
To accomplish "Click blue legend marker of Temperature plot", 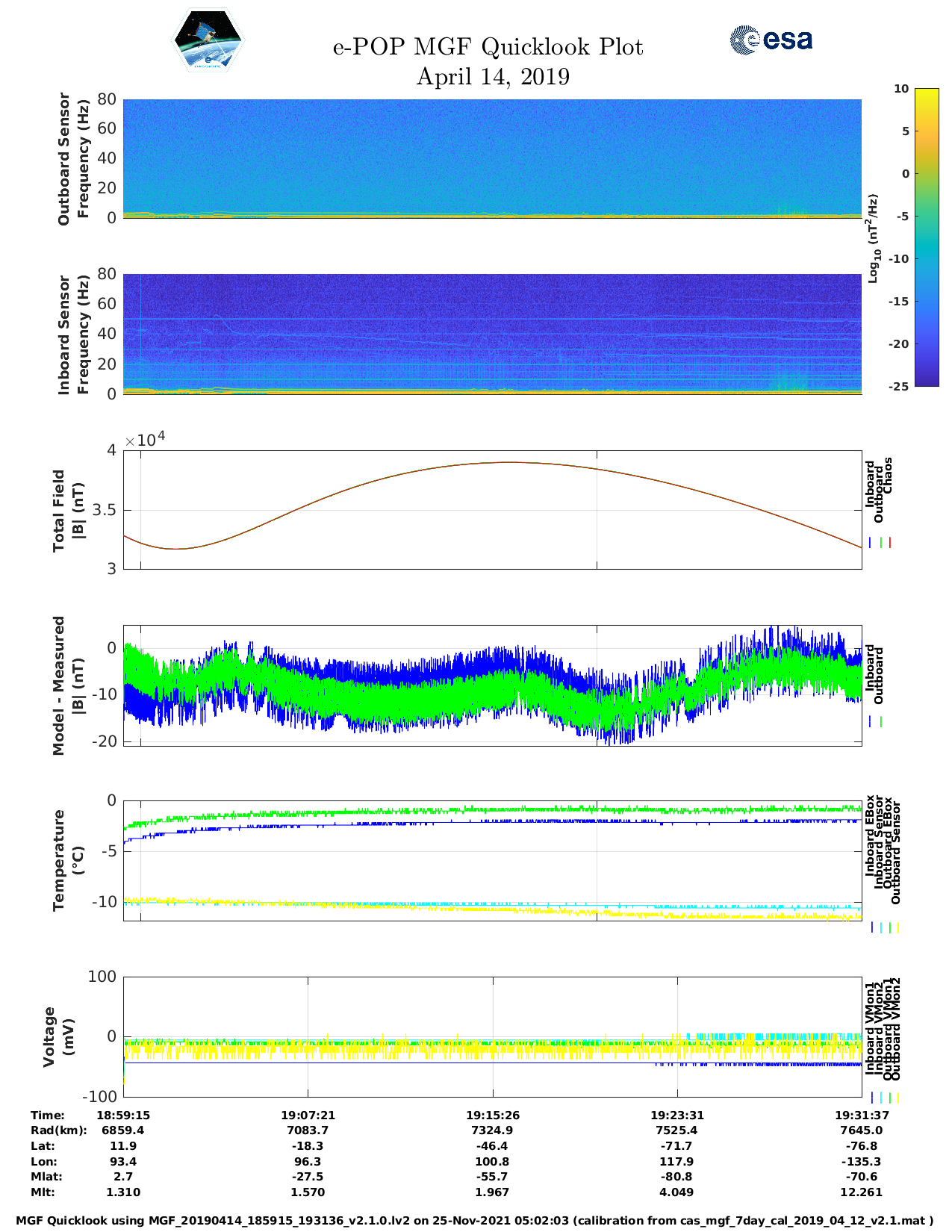I will point(872,927).
